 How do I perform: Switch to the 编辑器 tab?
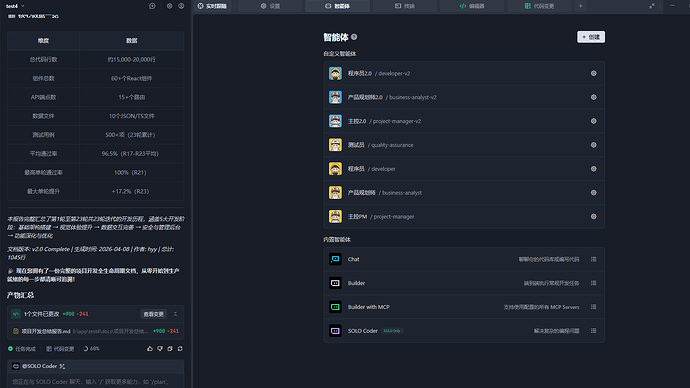[472, 6]
